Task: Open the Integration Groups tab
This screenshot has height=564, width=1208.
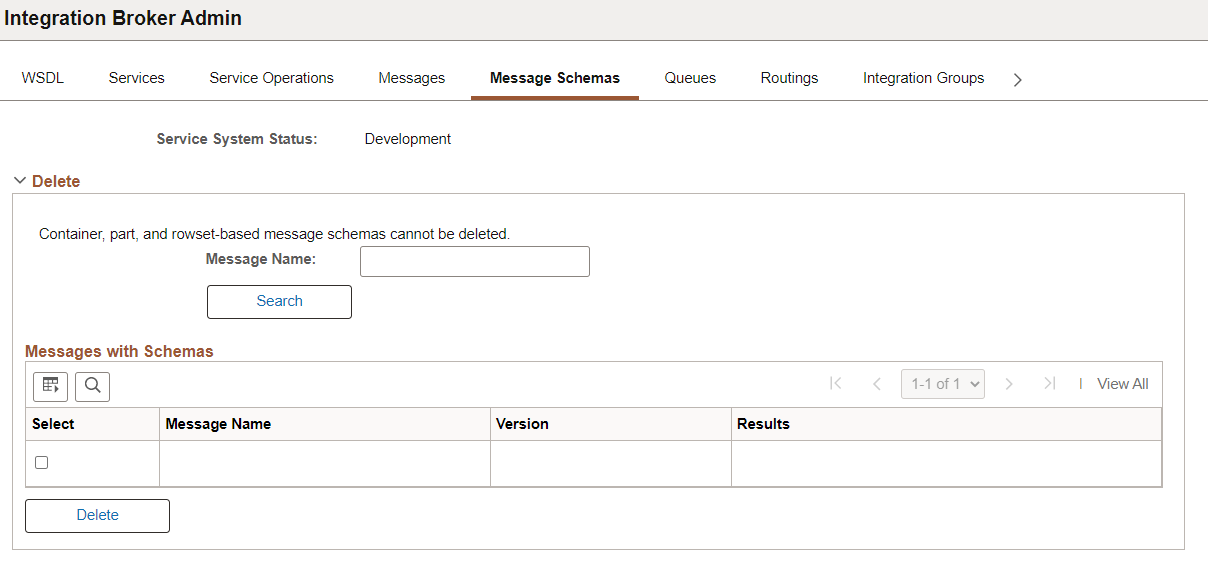Action: 923,78
